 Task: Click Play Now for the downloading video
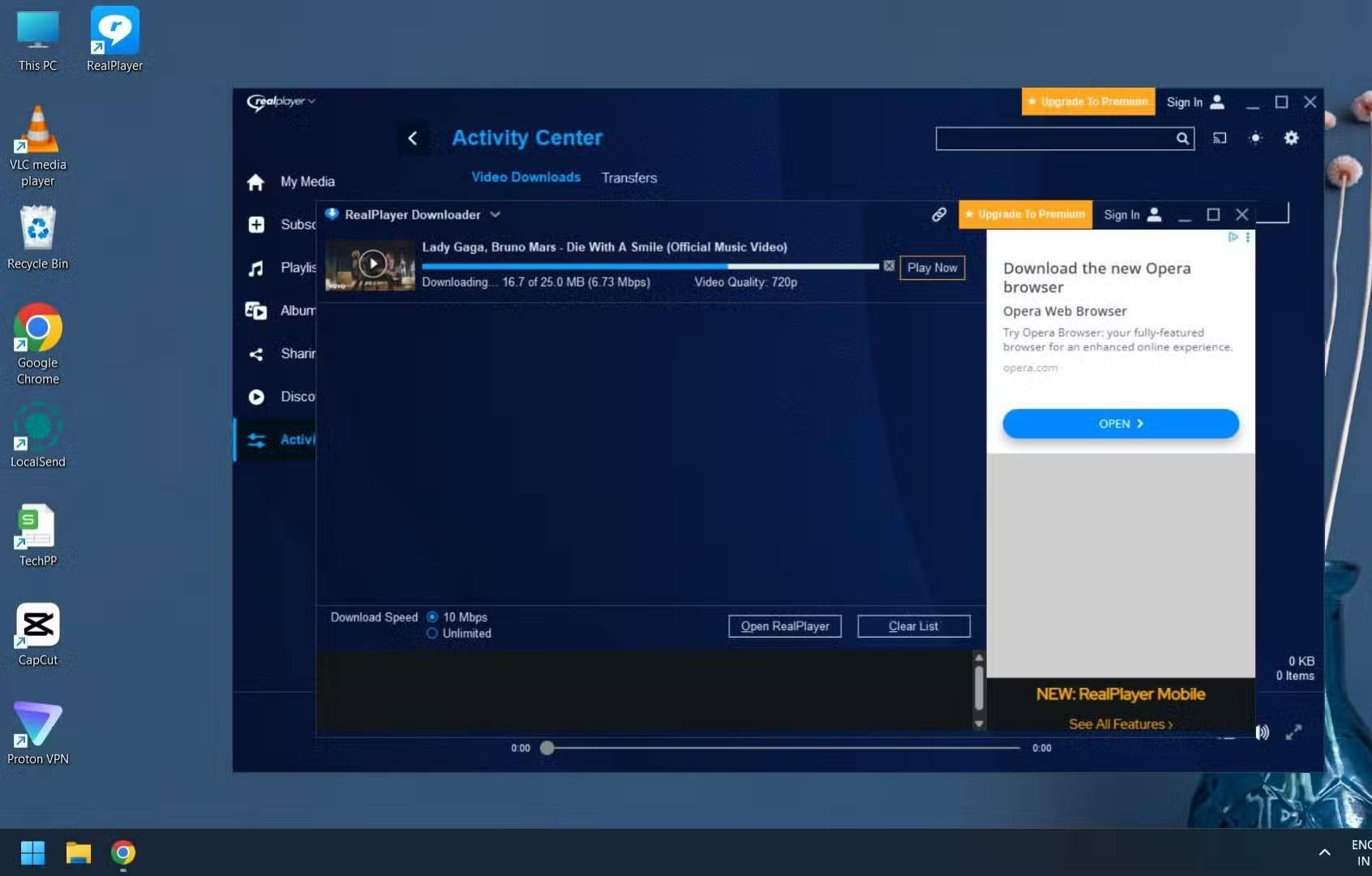click(933, 268)
